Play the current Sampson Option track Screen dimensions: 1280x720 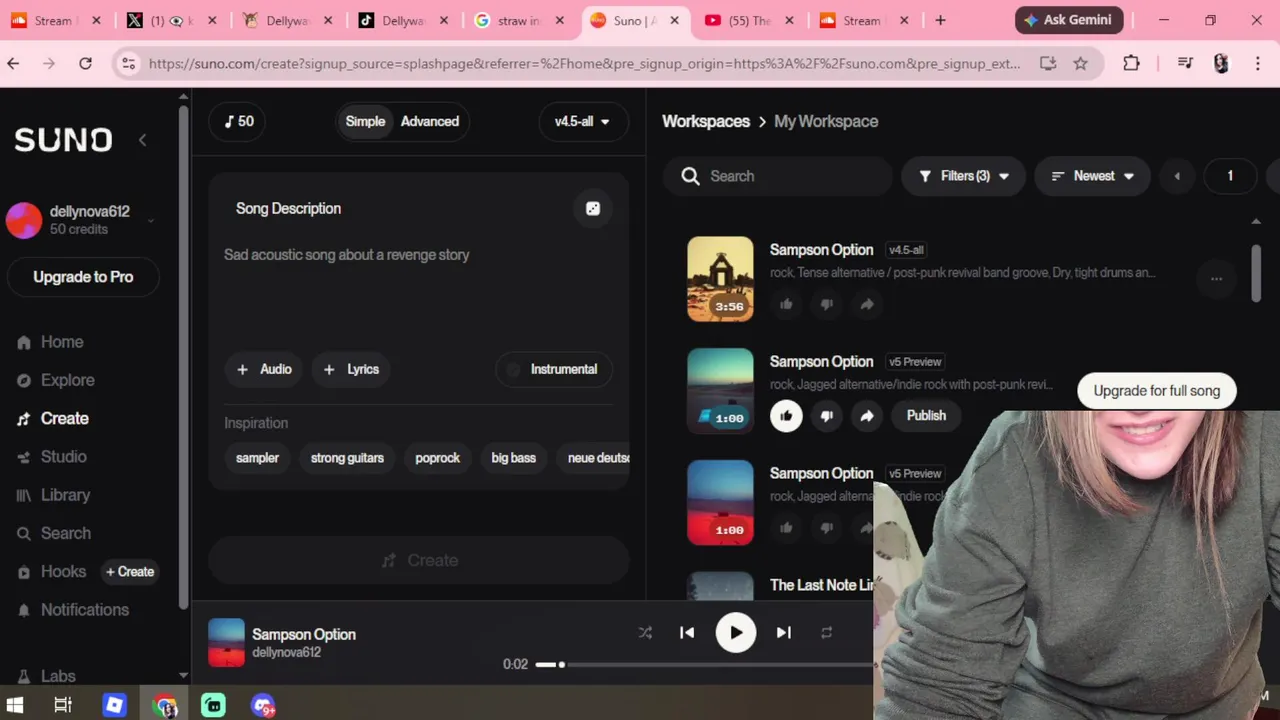(x=736, y=632)
